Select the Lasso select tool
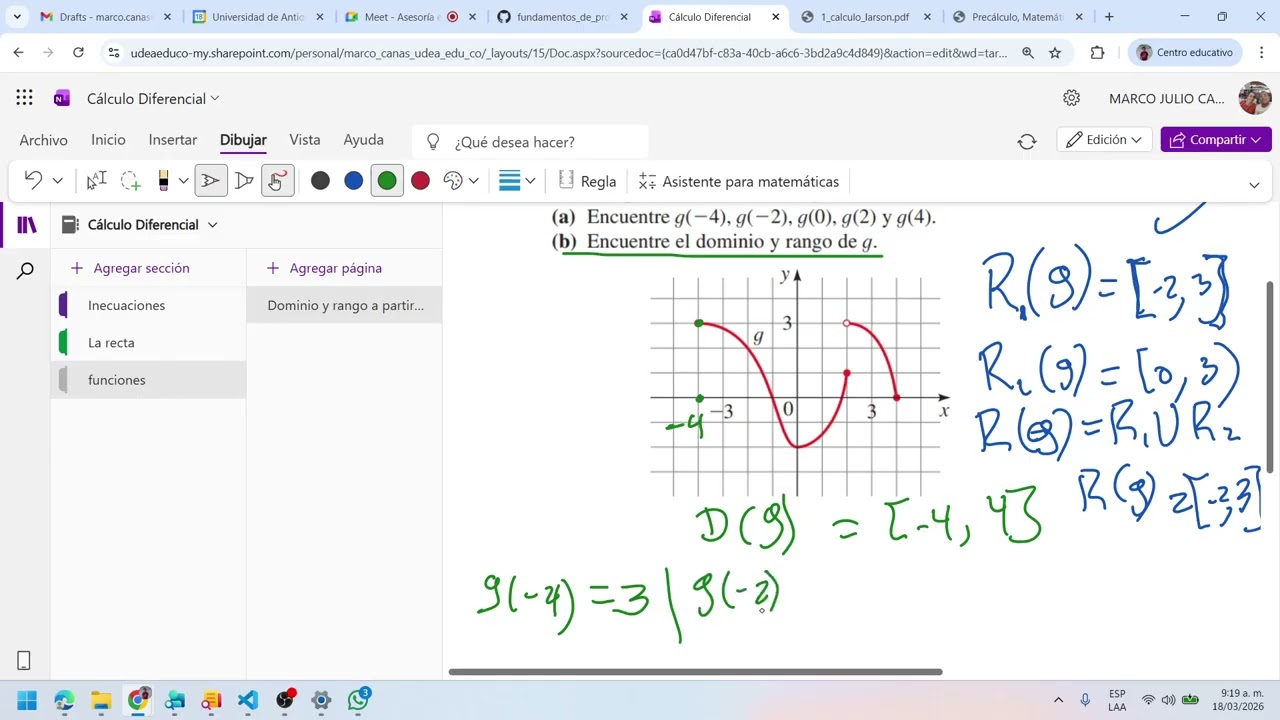1280x720 pixels. pyautogui.click(x=130, y=181)
